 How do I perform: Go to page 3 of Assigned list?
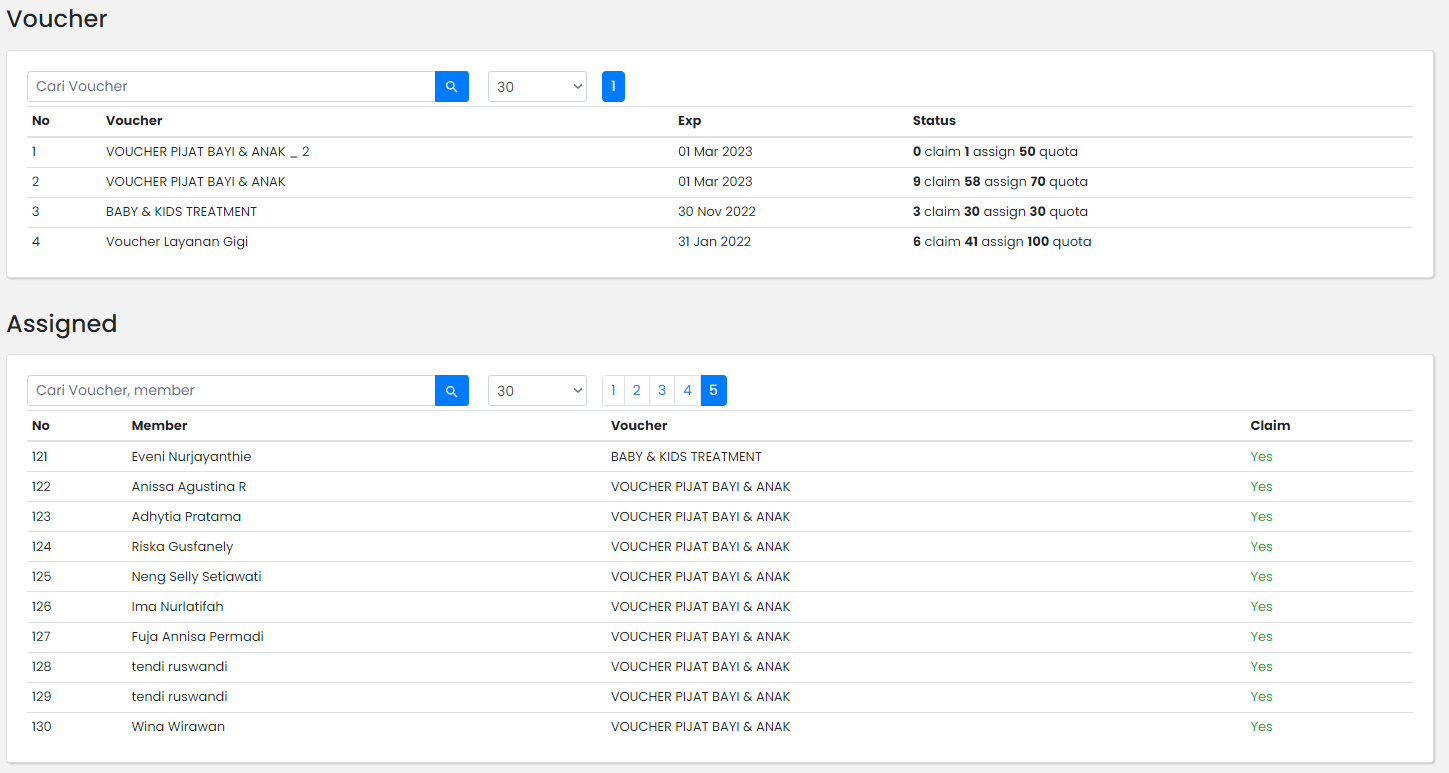pyautogui.click(x=662, y=391)
